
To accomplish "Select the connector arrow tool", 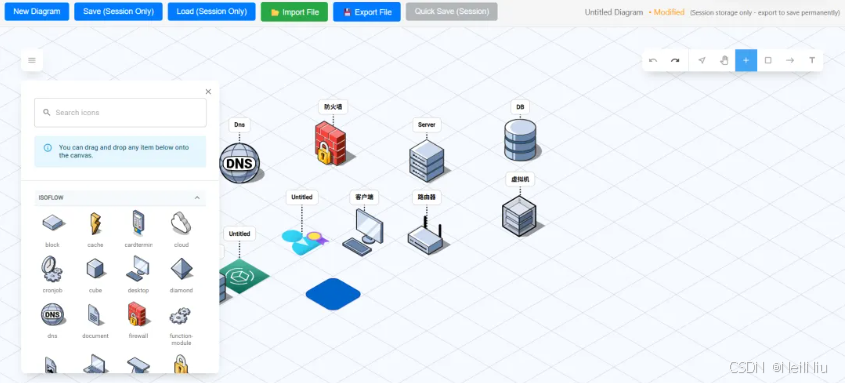I will pos(790,60).
